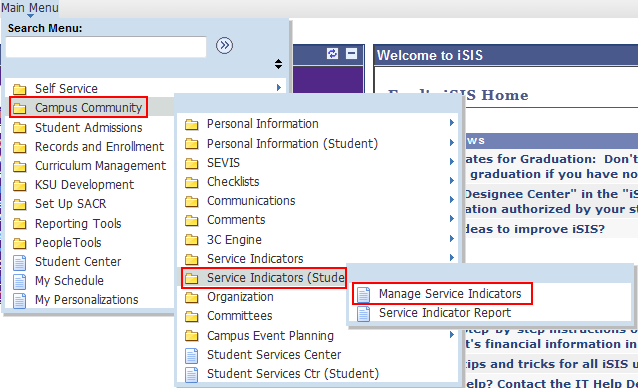Click the Set Up SACR text label
This screenshot has width=638, height=388.
click(x=70, y=204)
